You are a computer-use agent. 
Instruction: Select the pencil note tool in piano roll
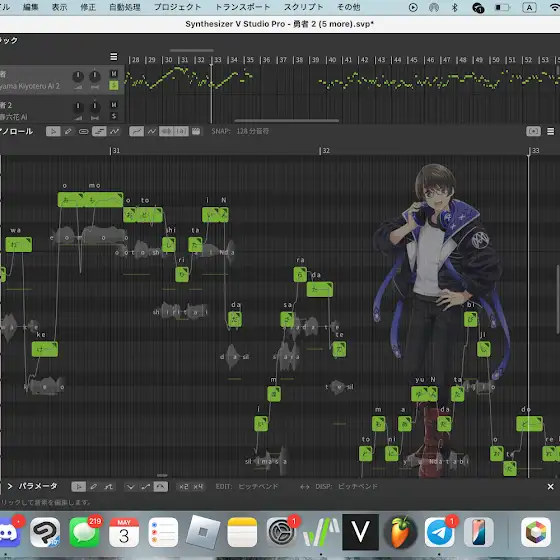coord(68,131)
